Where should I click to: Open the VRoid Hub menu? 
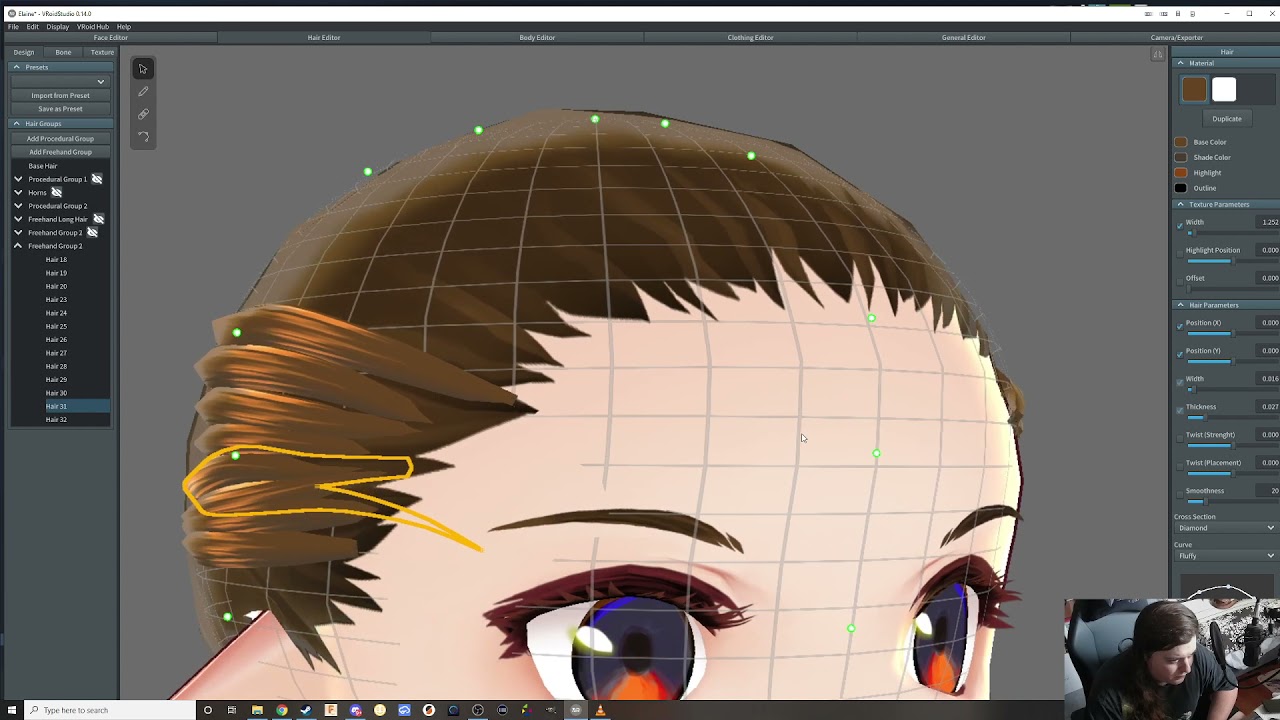point(93,27)
